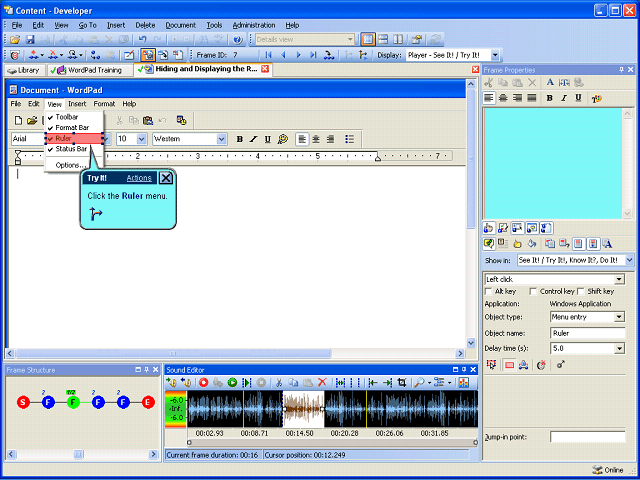Click the green F frame node
This screenshot has width=640, height=480.
[x=73, y=402]
